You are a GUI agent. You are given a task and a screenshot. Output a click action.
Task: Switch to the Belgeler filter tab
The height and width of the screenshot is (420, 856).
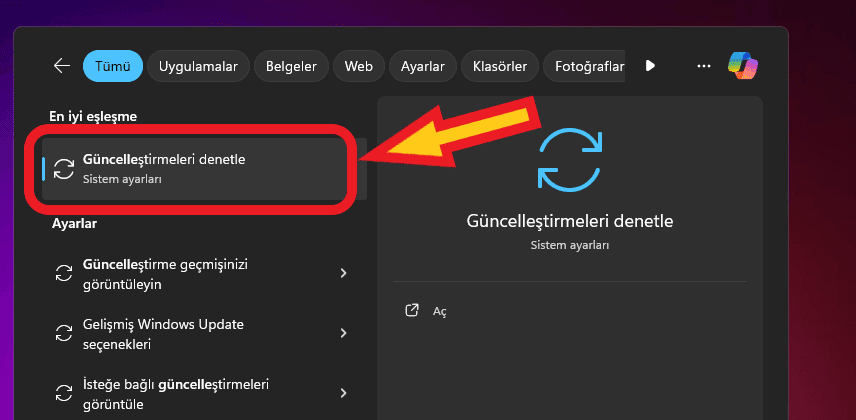click(x=291, y=67)
